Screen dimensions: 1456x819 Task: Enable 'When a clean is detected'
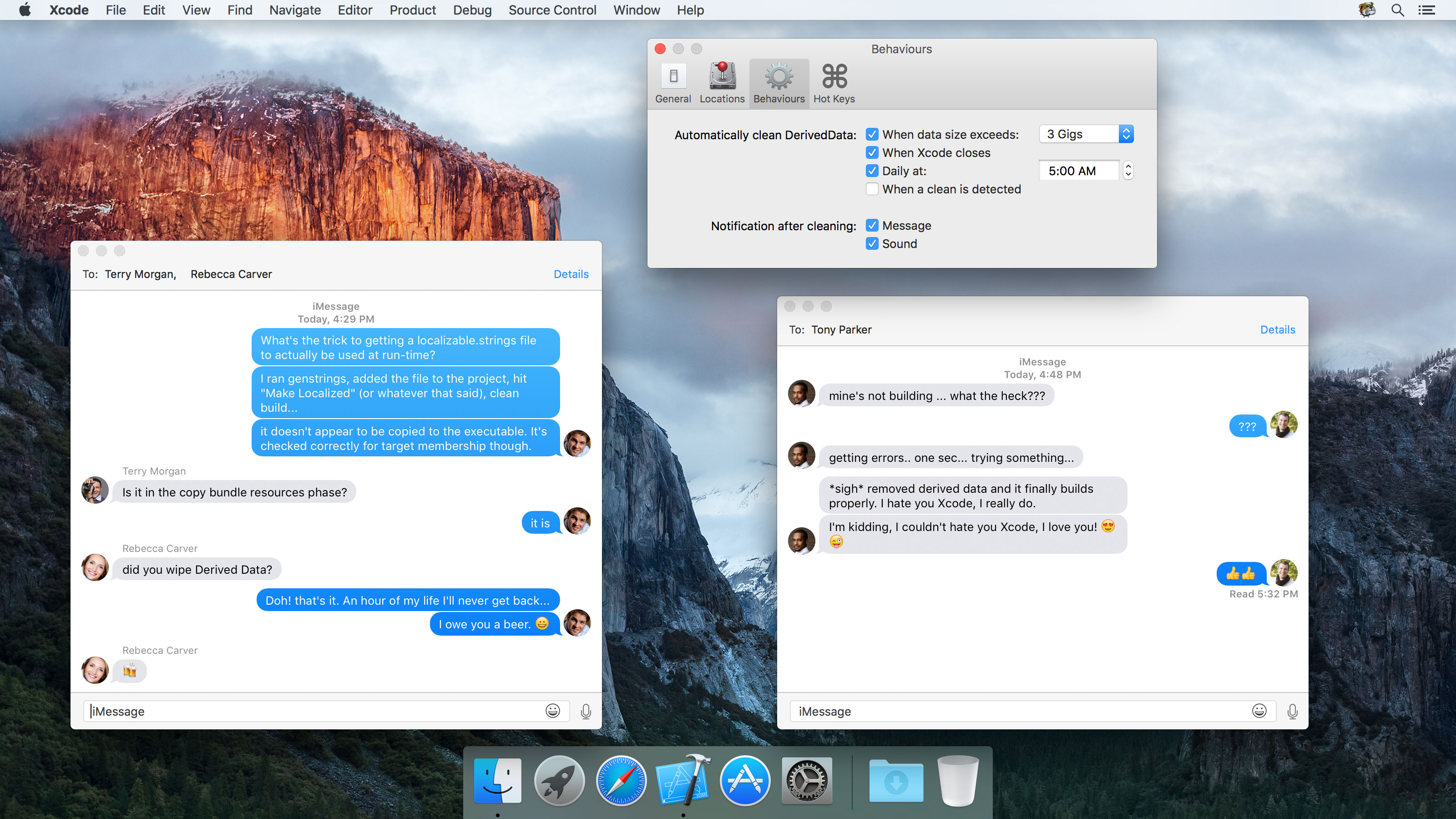click(872, 189)
